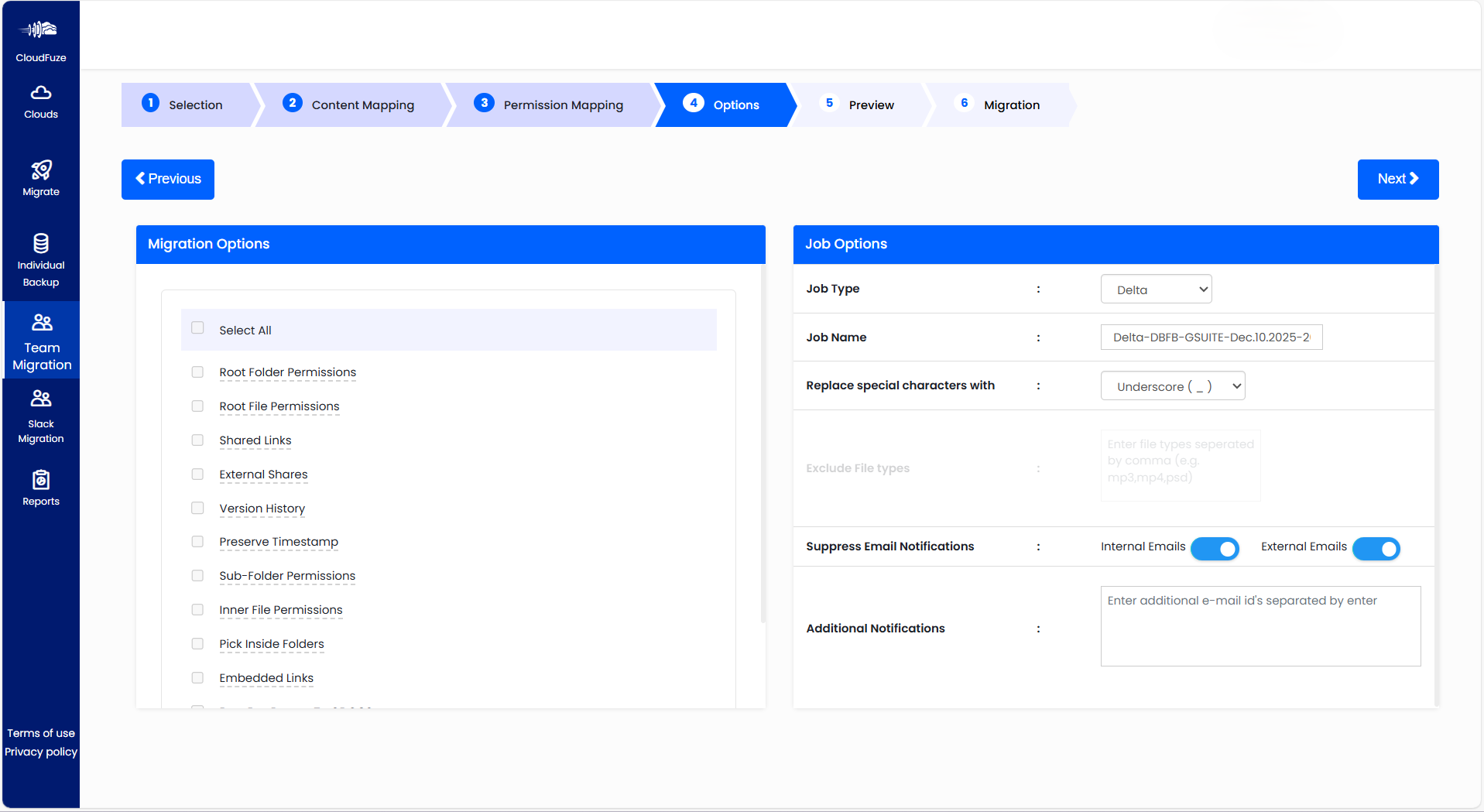
Task: Toggle off Internal Emails suppression
Action: (x=1215, y=548)
